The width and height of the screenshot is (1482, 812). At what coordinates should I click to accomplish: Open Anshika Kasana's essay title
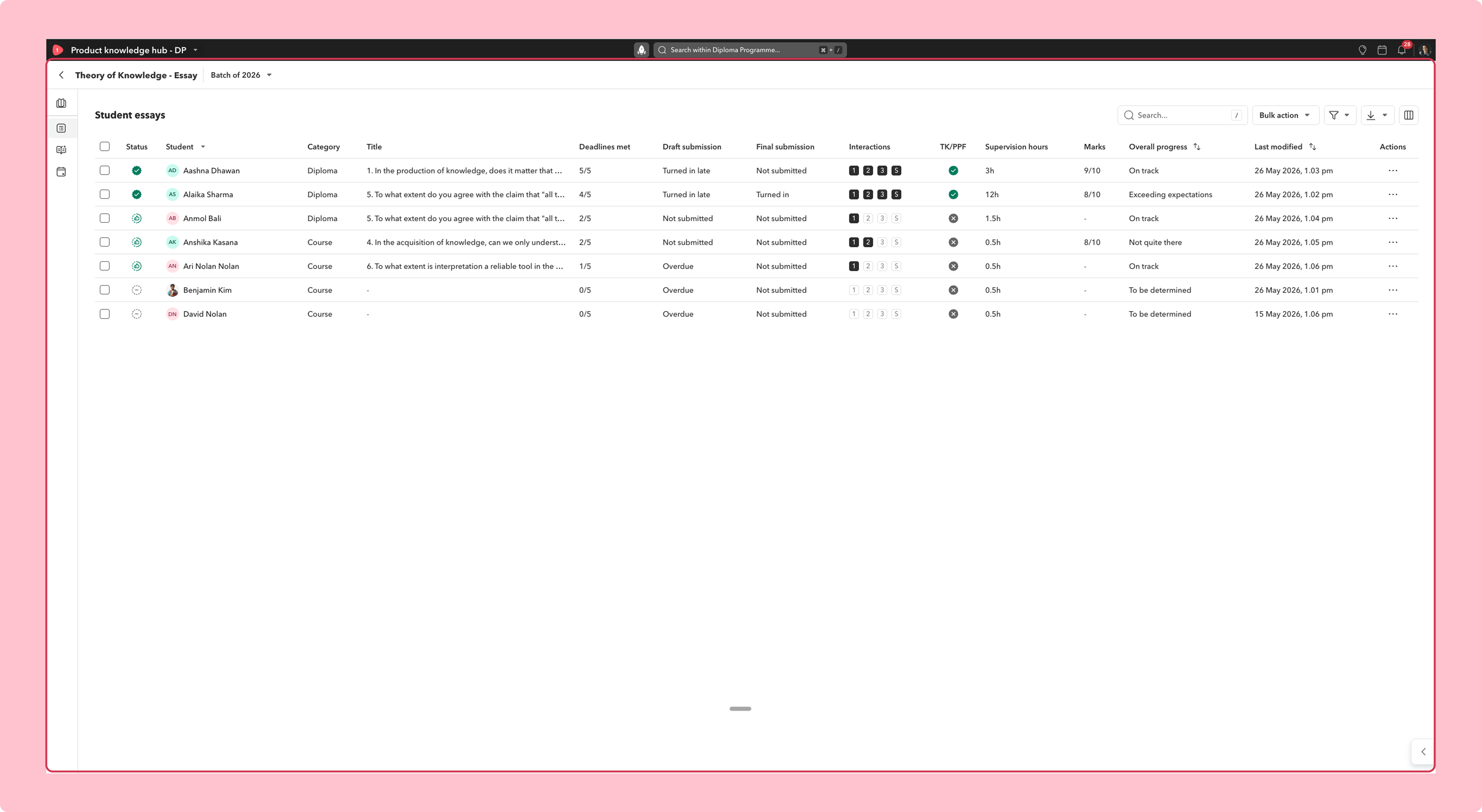pos(466,242)
